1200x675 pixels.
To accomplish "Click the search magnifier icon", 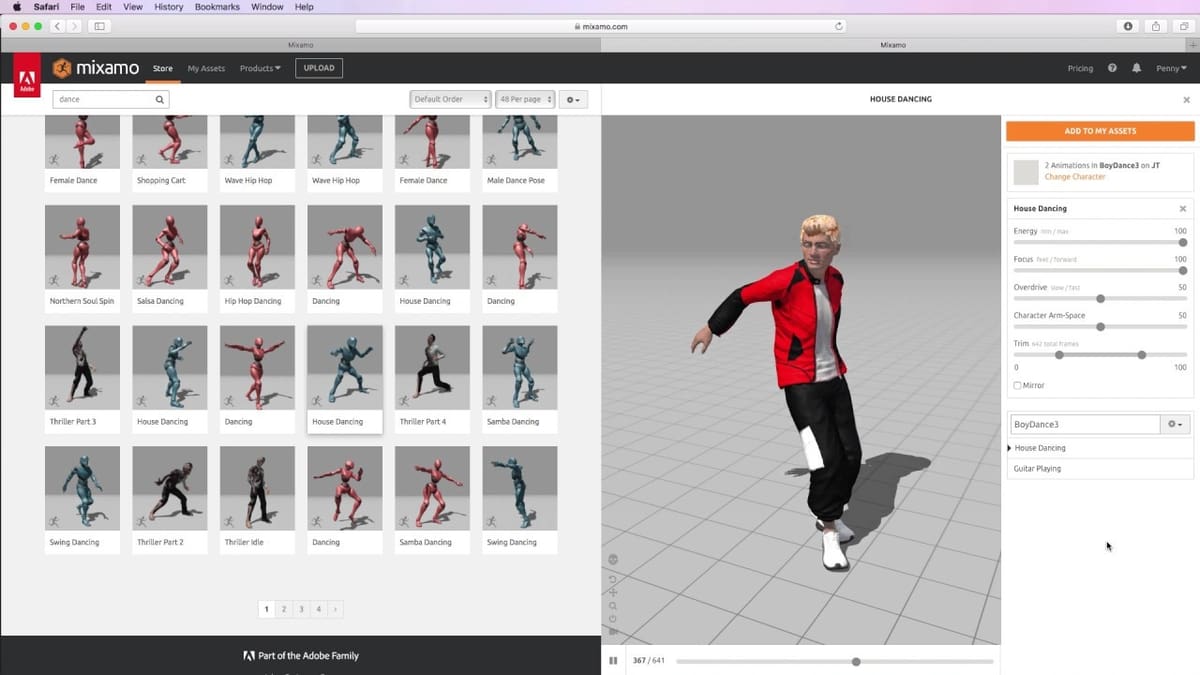I will pos(159,99).
